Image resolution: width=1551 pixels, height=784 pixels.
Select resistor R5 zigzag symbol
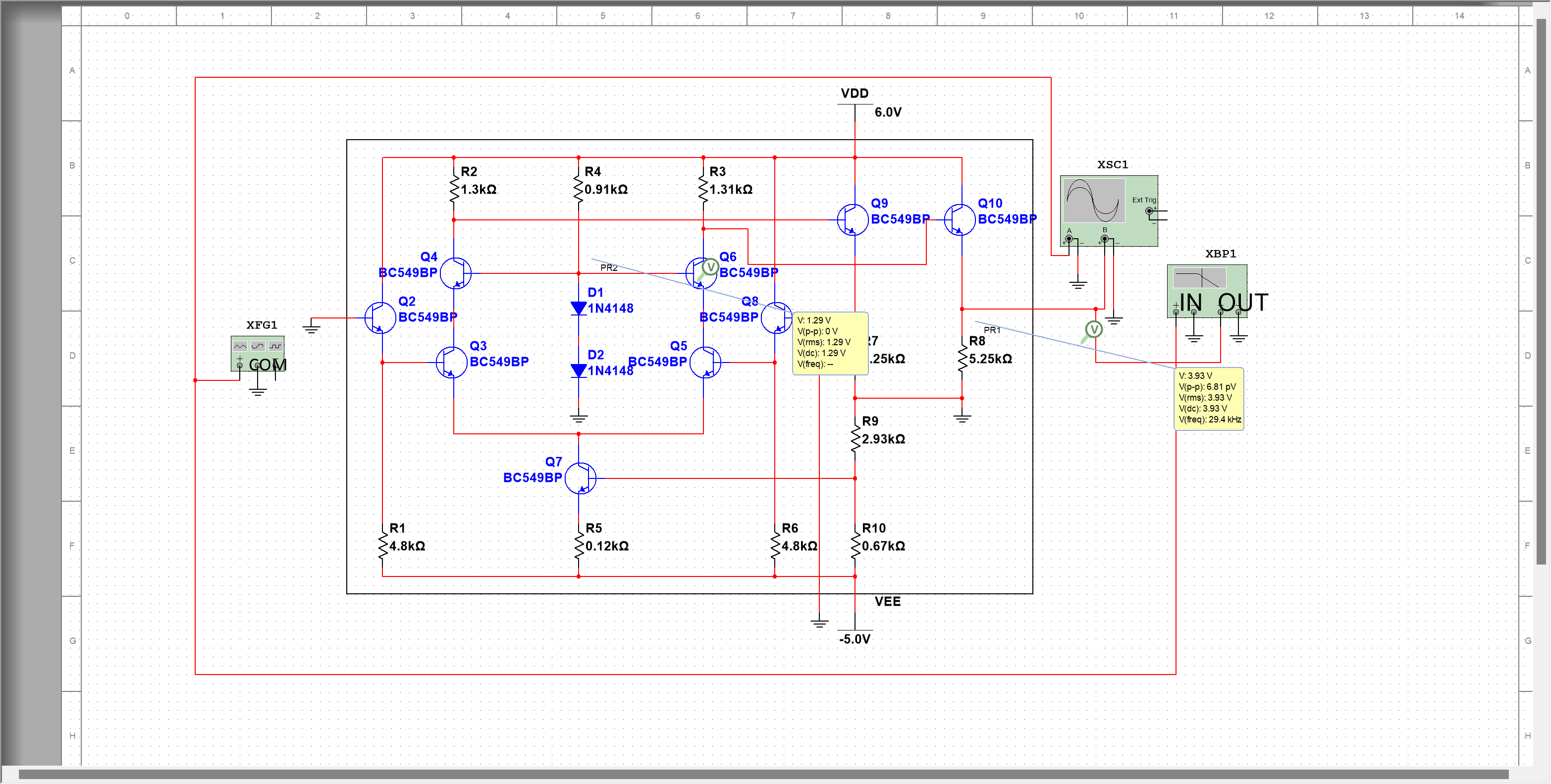pos(579,546)
